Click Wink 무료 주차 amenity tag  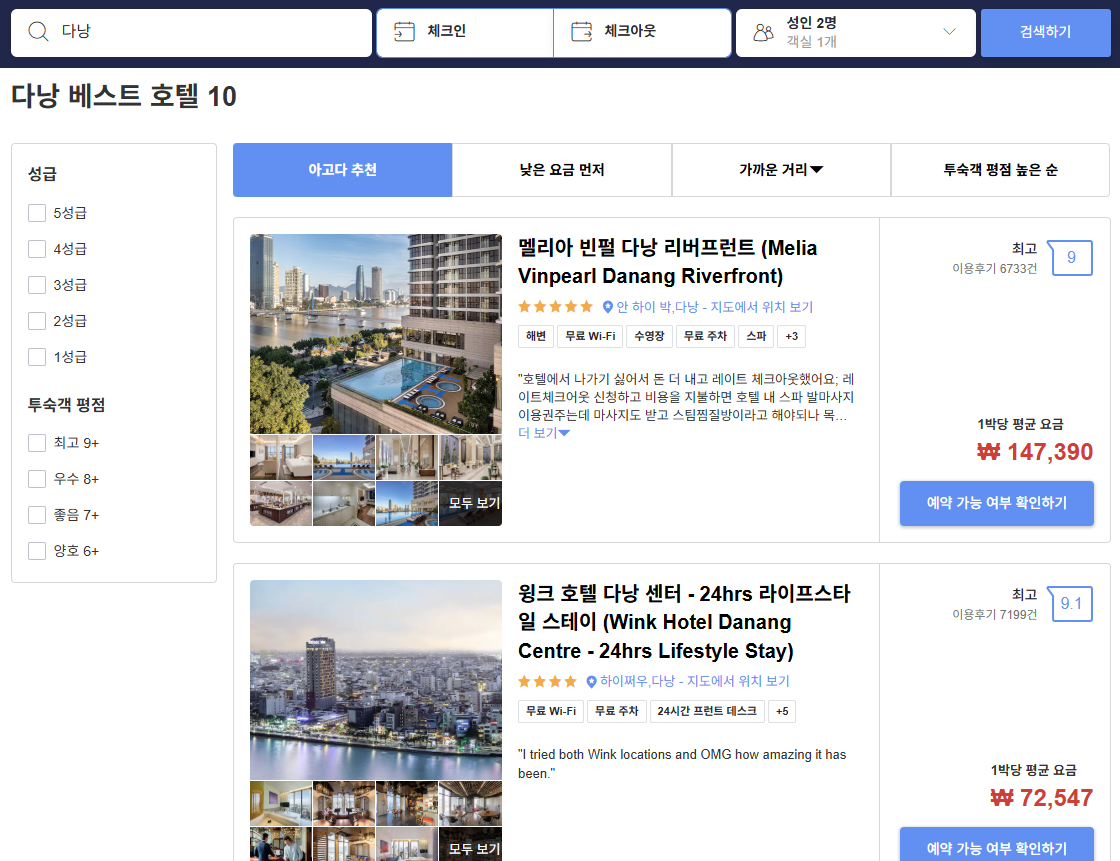[616, 712]
